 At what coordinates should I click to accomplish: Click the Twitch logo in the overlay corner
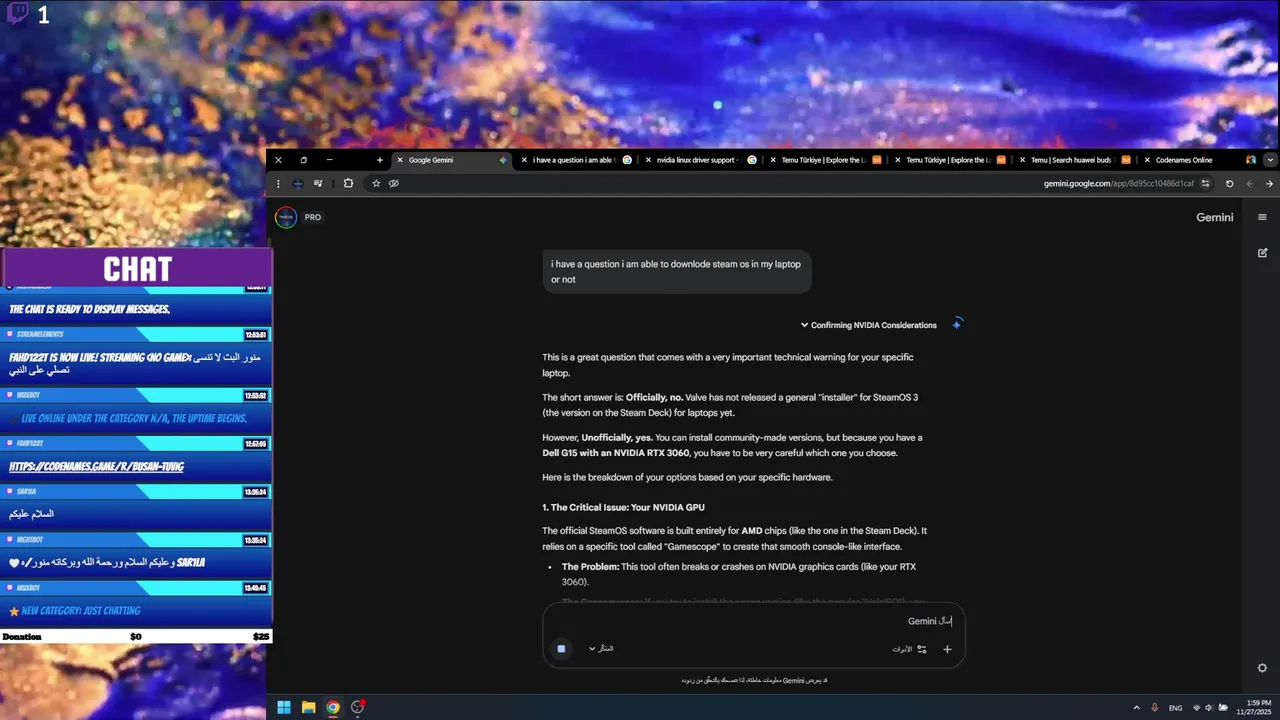click(17, 15)
